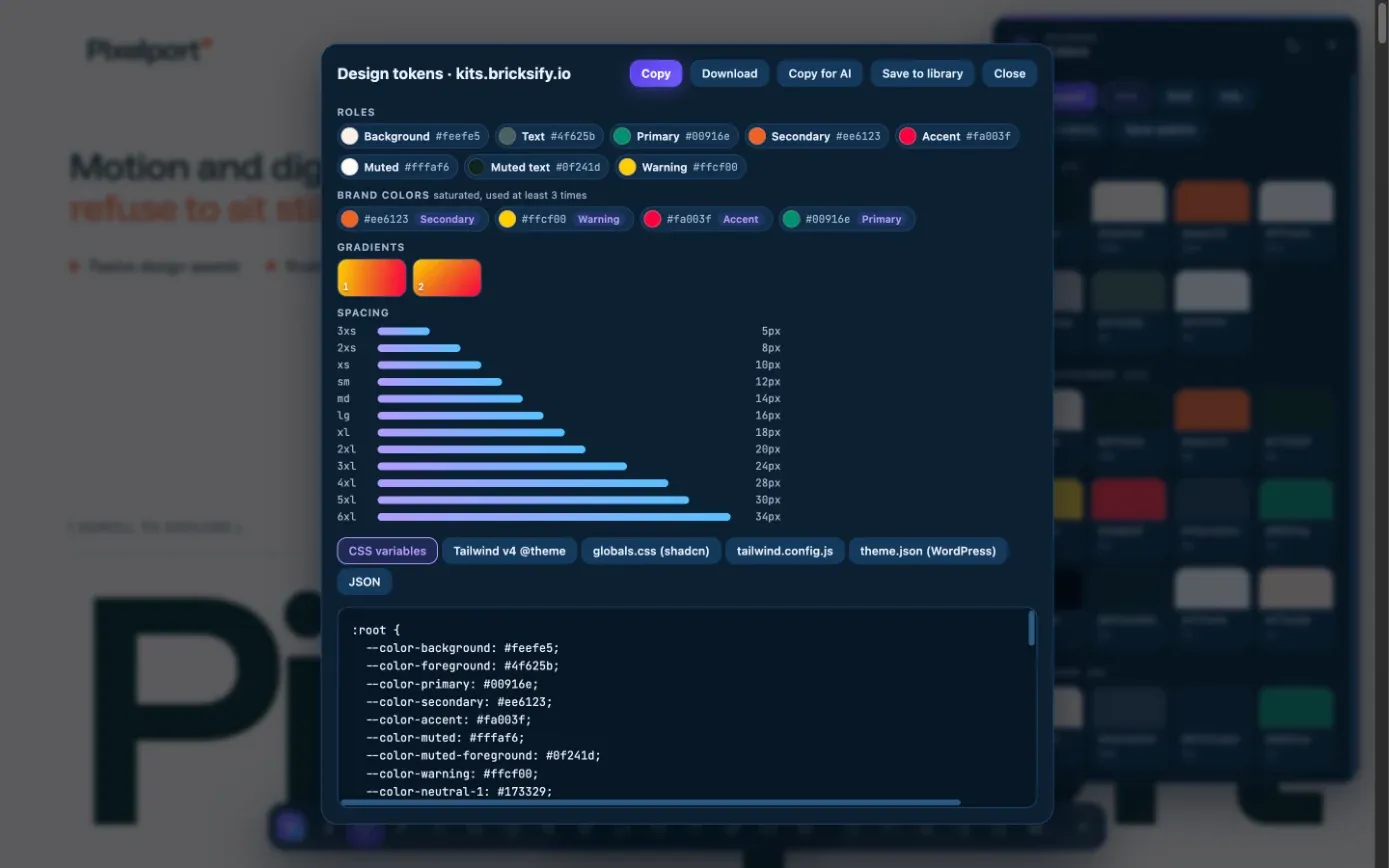Click the :root { code line

pyautogui.click(x=376, y=630)
